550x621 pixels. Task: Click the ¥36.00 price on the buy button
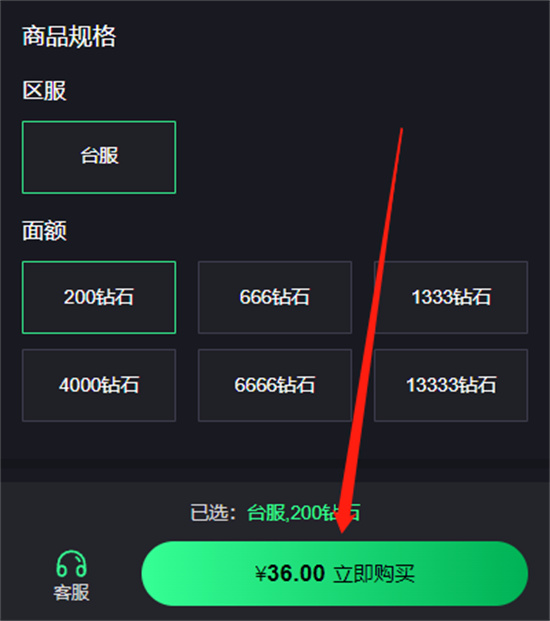click(x=290, y=573)
